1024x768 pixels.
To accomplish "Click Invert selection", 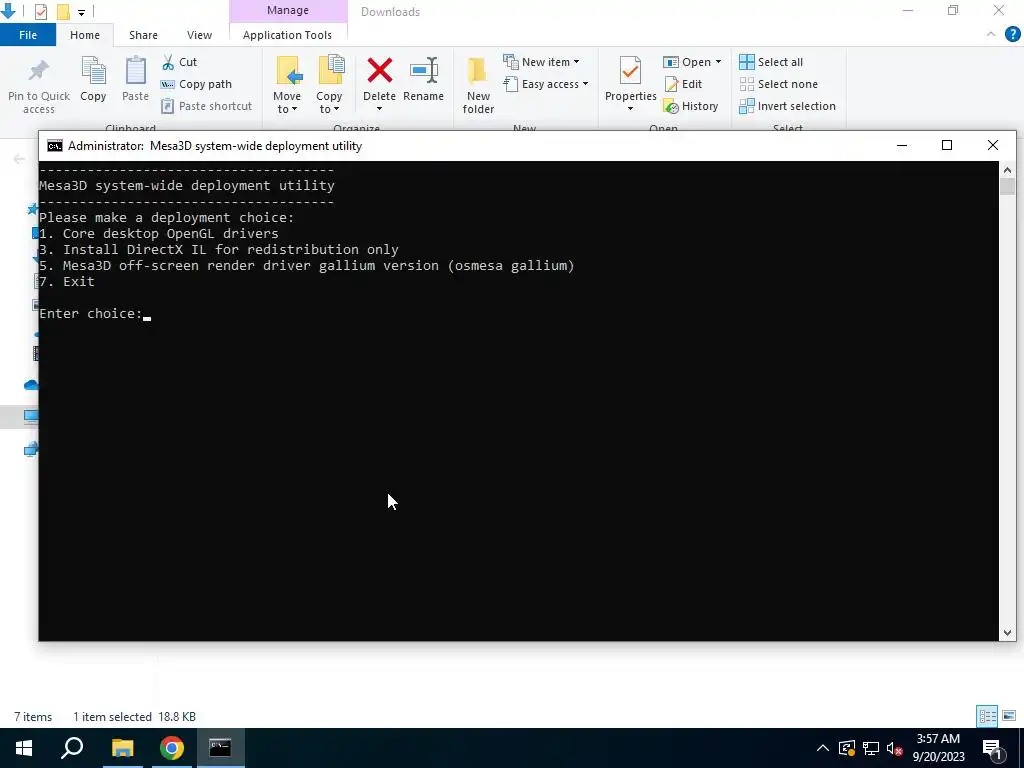I will (x=788, y=106).
